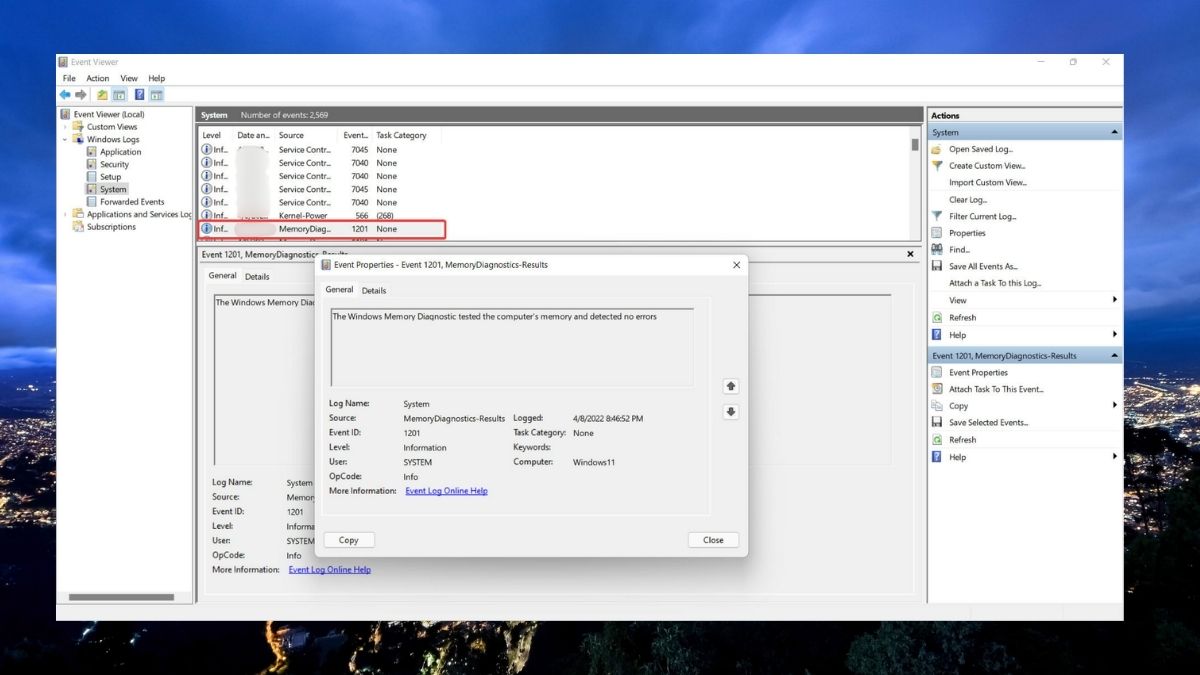Image resolution: width=1200 pixels, height=675 pixels.
Task: Click the Up One Level toolbar icon
Action: coord(102,95)
